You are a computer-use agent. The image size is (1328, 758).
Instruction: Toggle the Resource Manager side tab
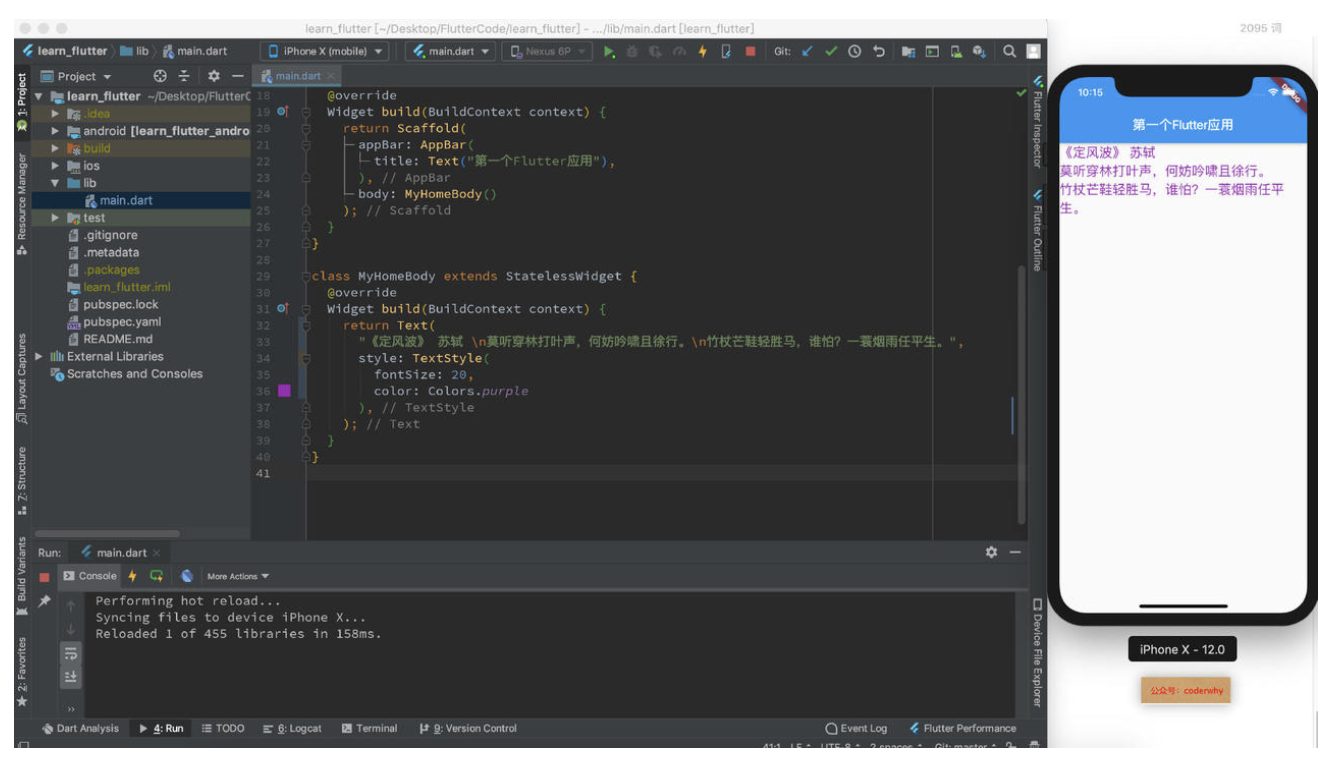[x=22, y=205]
